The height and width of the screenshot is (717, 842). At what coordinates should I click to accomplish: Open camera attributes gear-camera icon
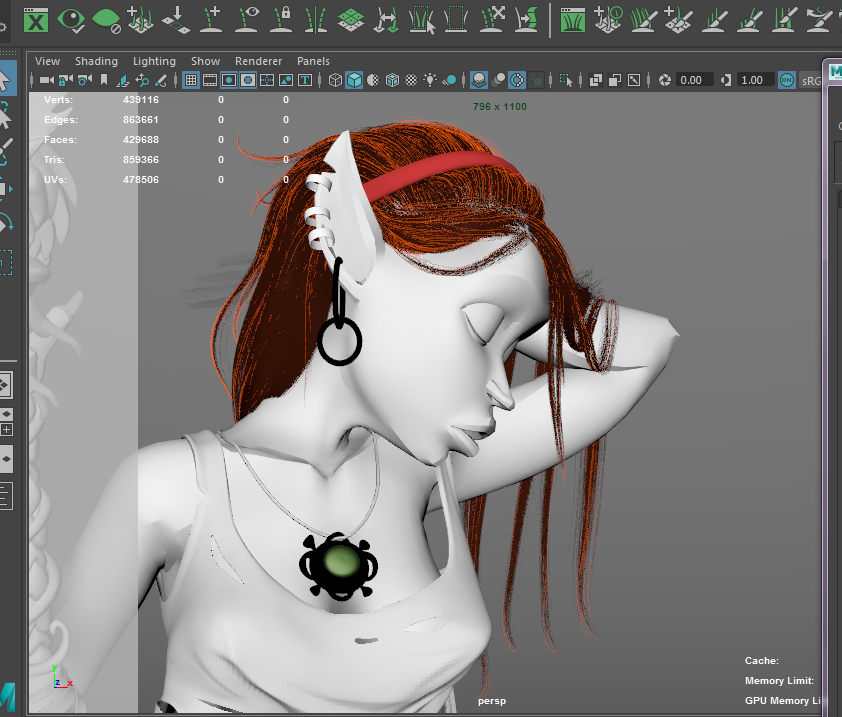85,81
